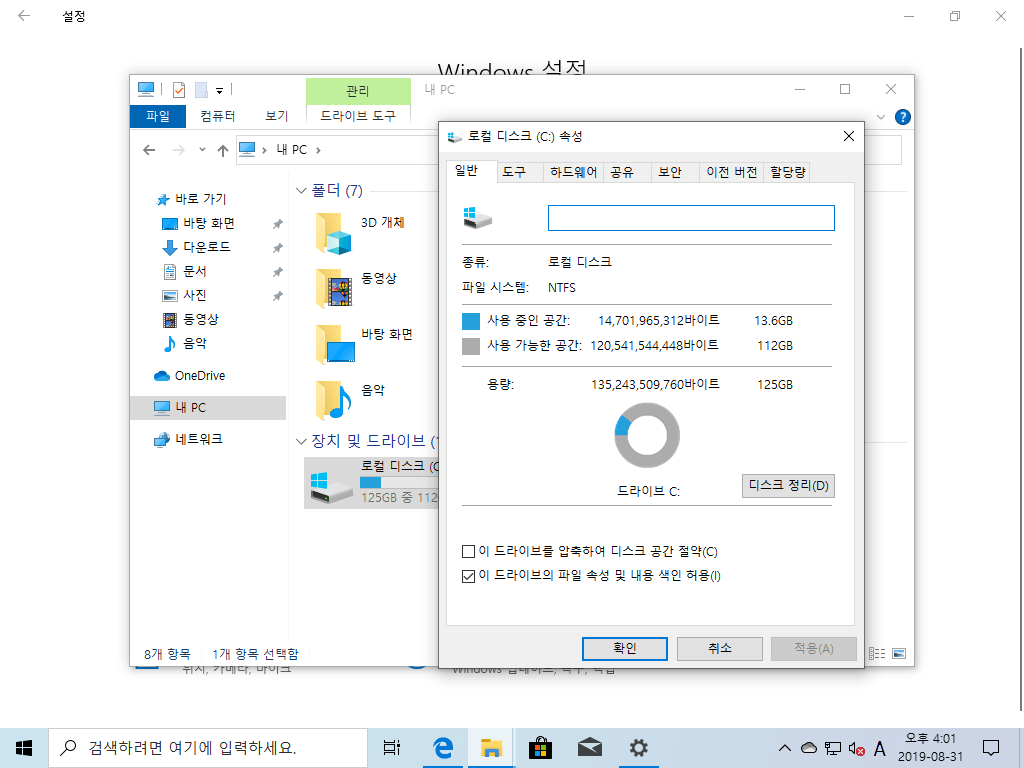1024x768 pixels.
Task: Select the 음악 folder in the folders section
Action: (x=334, y=400)
